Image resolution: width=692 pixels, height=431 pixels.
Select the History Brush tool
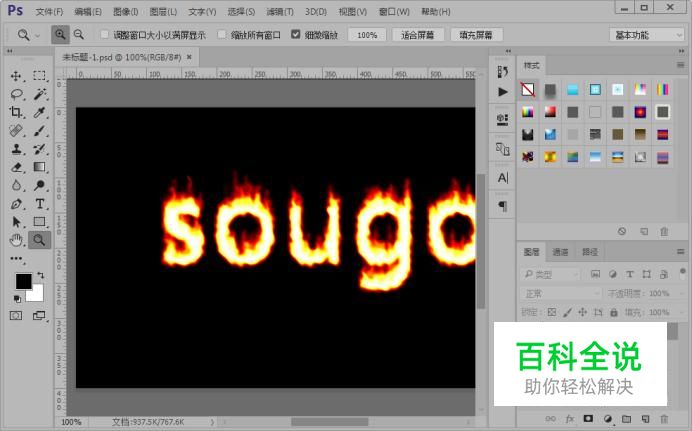pos(39,149)
